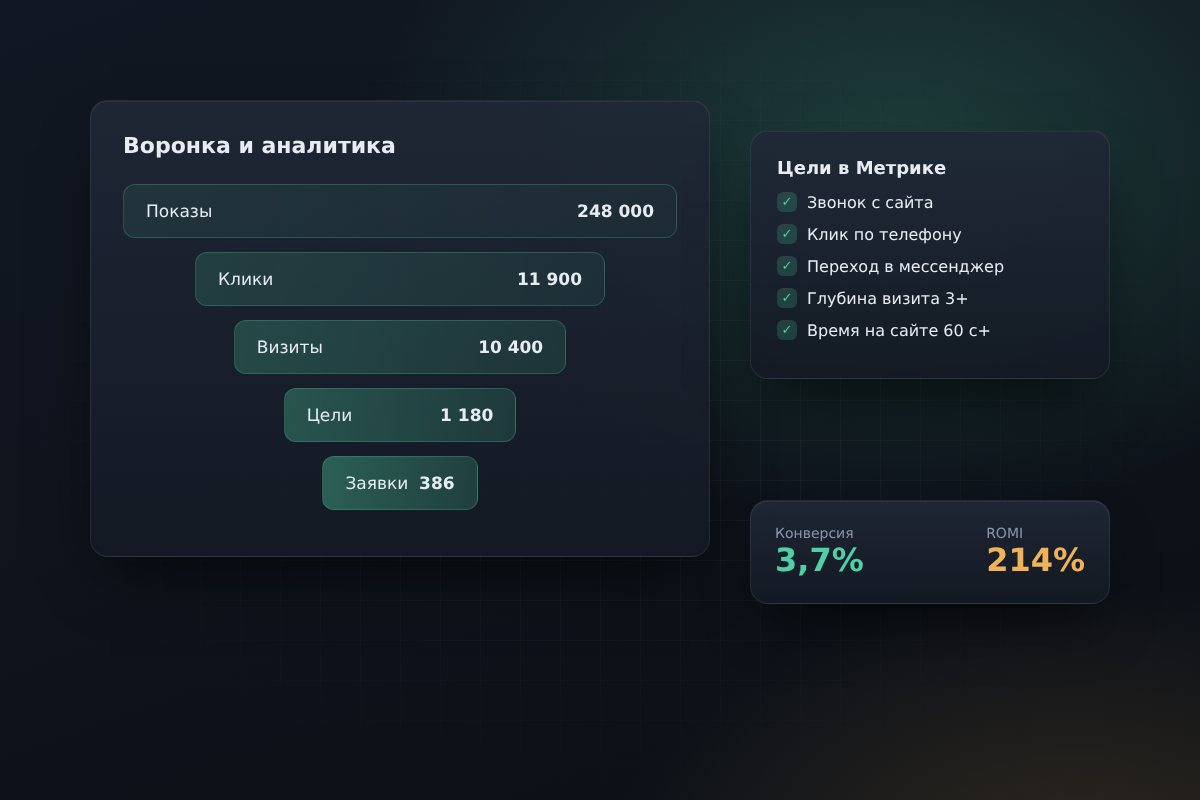Select the "Показы" funnel stage bar
The width and height of the screenshot is (1200, 800).
click(400, 211)
